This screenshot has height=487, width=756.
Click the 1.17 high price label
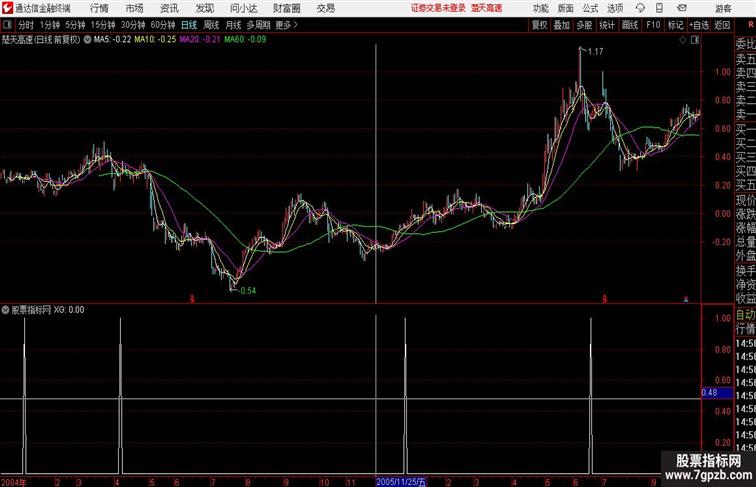coord(595,52)
